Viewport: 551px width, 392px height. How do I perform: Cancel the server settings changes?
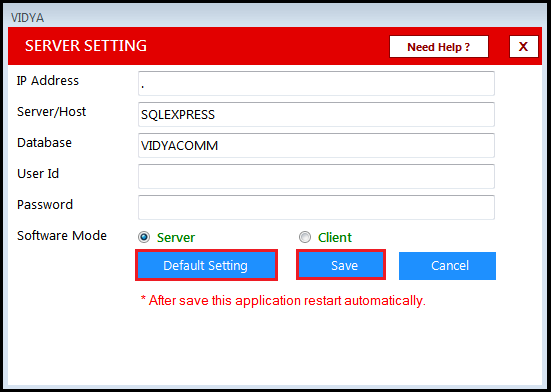click(x=447, y=266)
